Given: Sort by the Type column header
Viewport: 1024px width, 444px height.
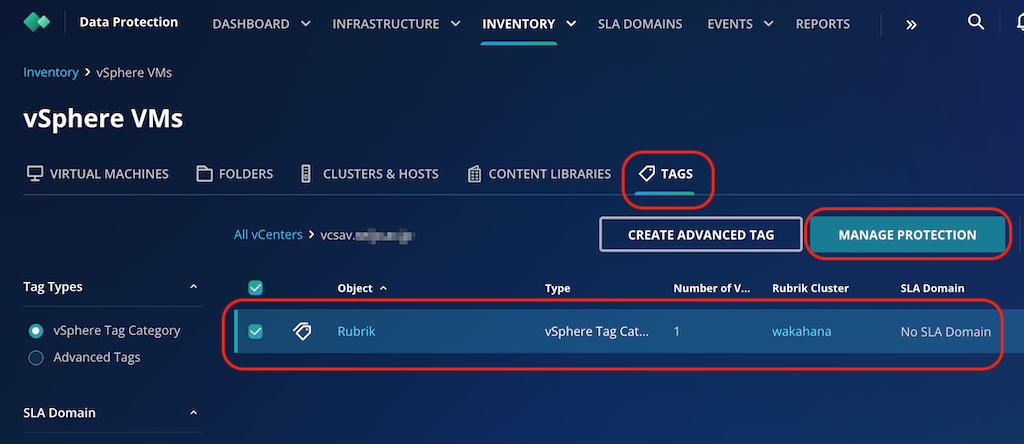Looking at the screenshot, I should click(557, 288).
